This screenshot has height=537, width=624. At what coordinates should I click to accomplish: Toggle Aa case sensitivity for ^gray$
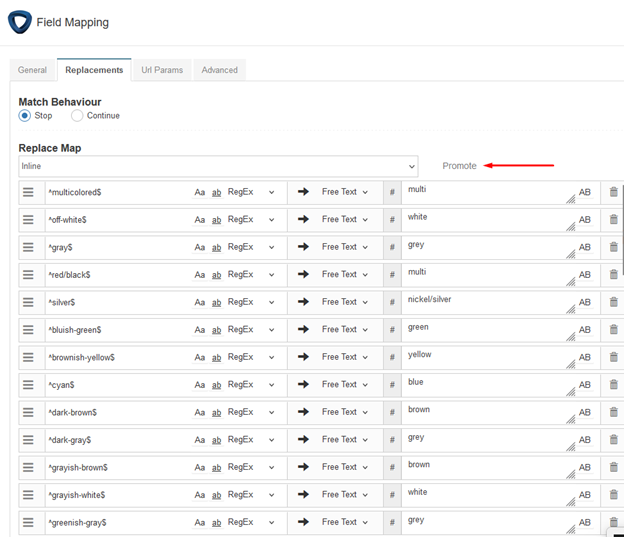pos(200,247)
